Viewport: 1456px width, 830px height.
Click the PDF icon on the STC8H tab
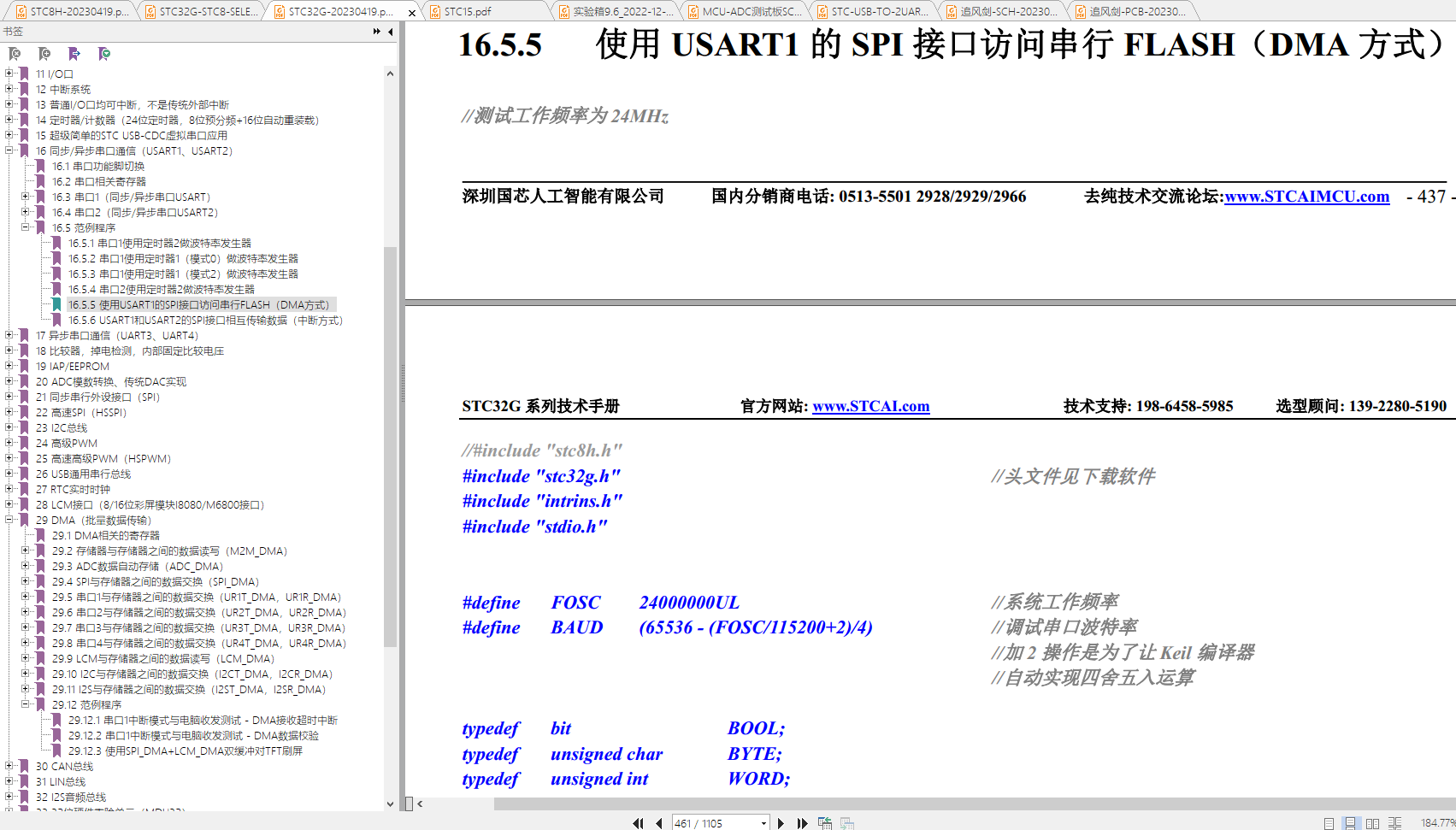click(21, 12)
